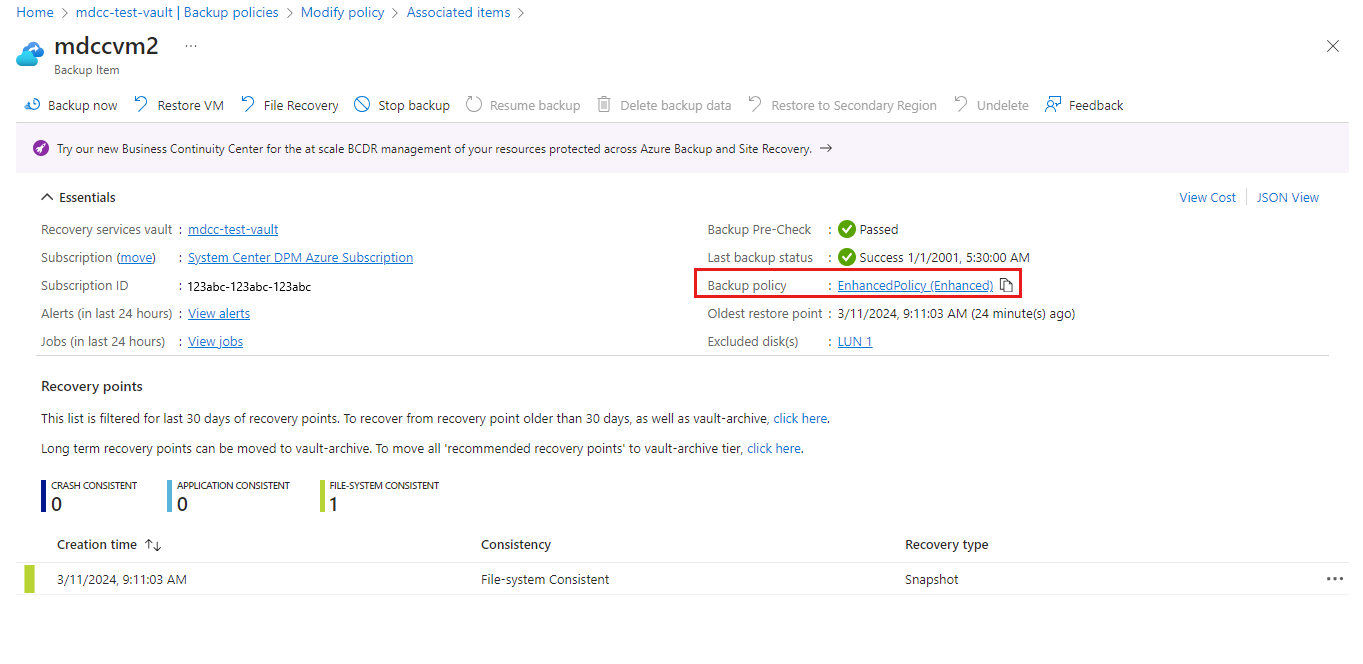The height and width of the screenshot is (664, 1363).
Task: Open more options next to mdccvm2 title
Action: (190, 44)
